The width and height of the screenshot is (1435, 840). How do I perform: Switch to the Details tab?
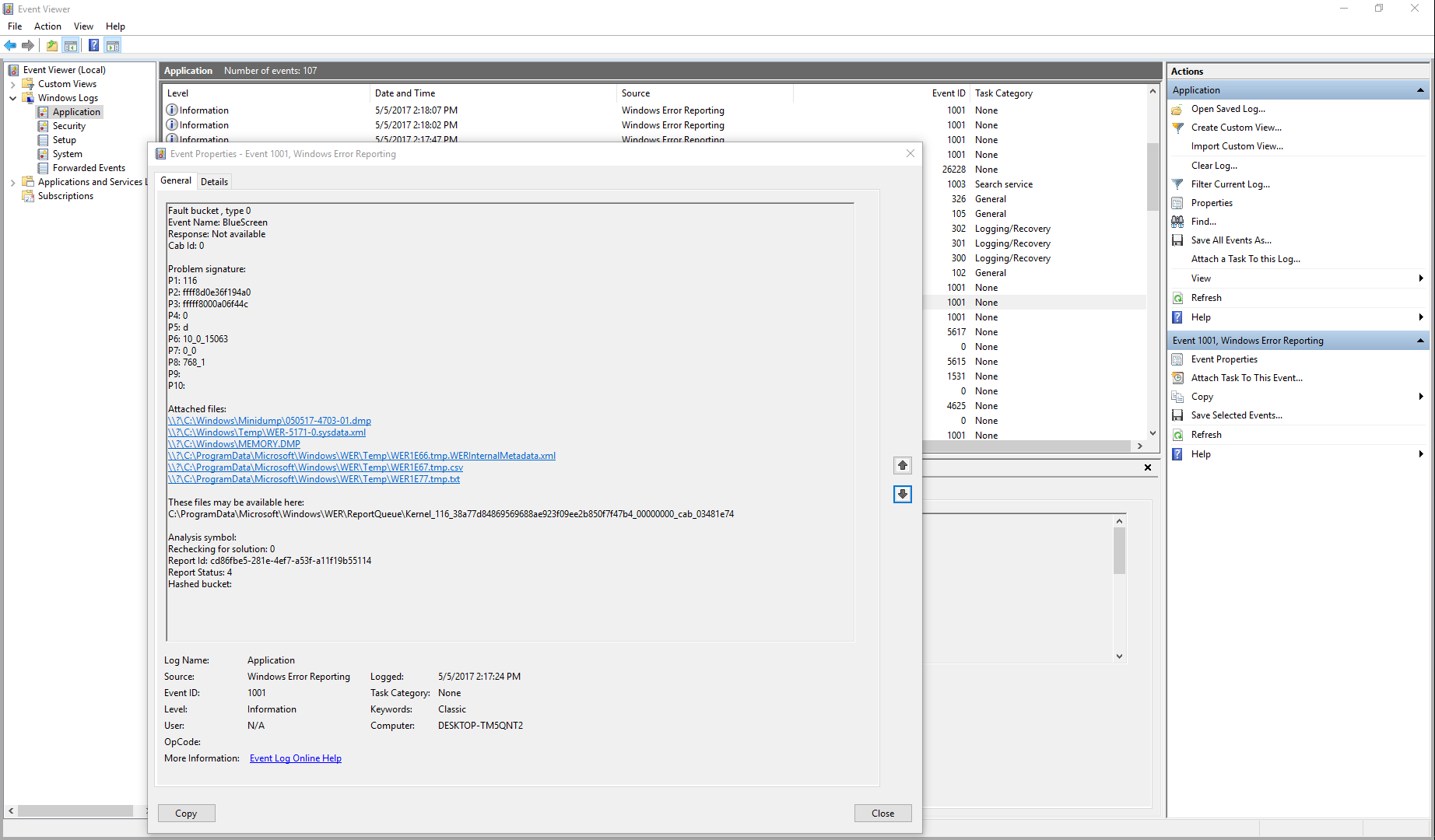tap(214, 181)
